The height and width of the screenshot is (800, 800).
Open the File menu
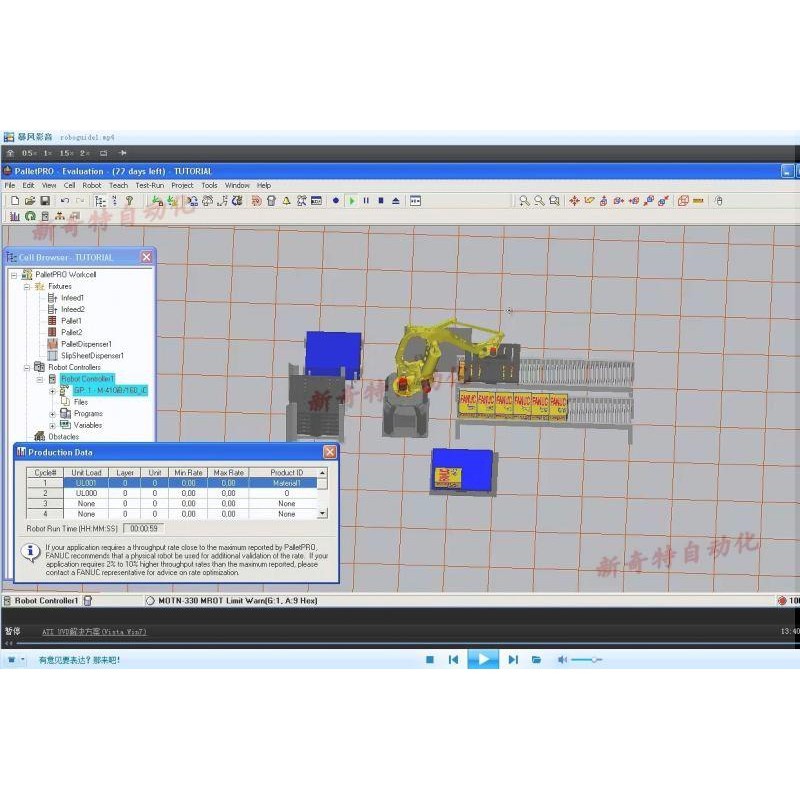coord(10,185)
